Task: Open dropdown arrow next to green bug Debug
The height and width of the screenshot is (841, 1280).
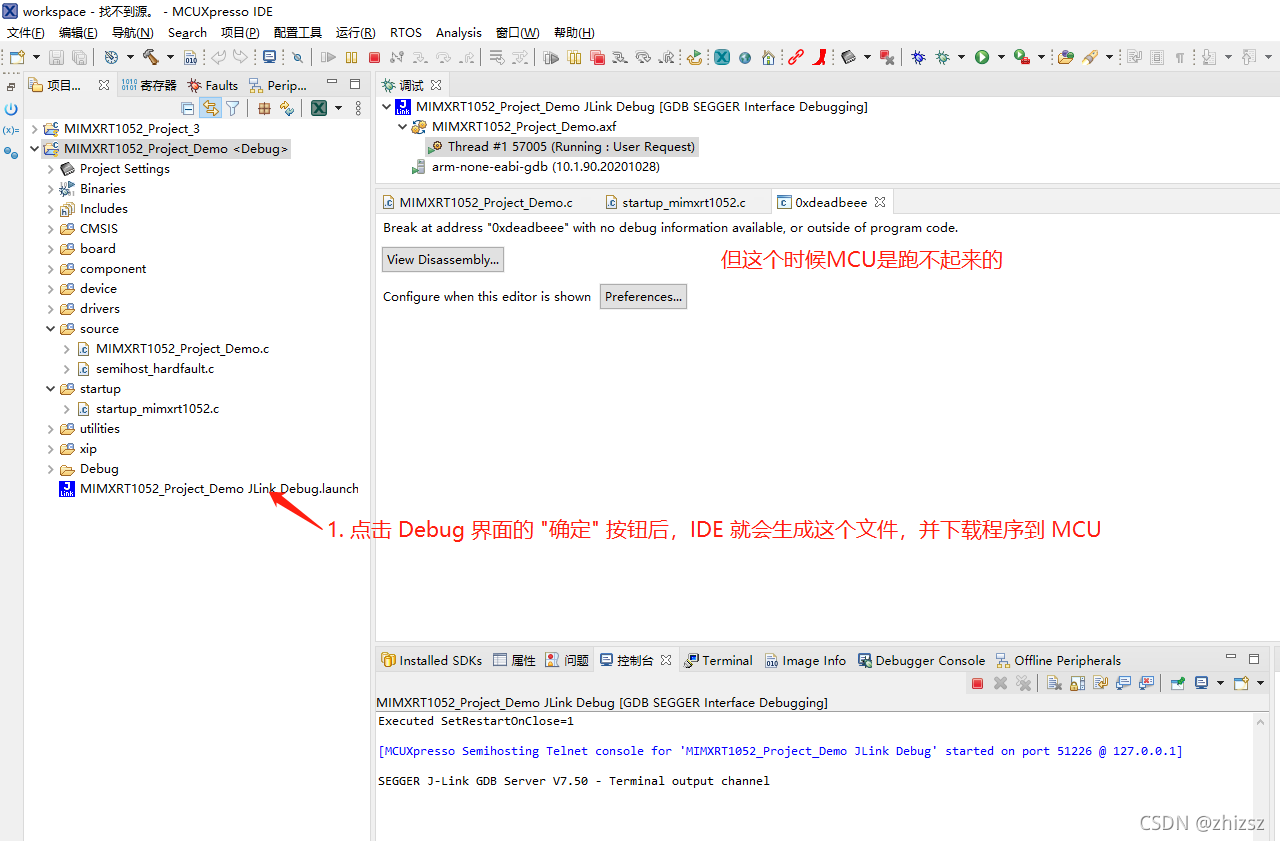Action: [x=961, y=57]
